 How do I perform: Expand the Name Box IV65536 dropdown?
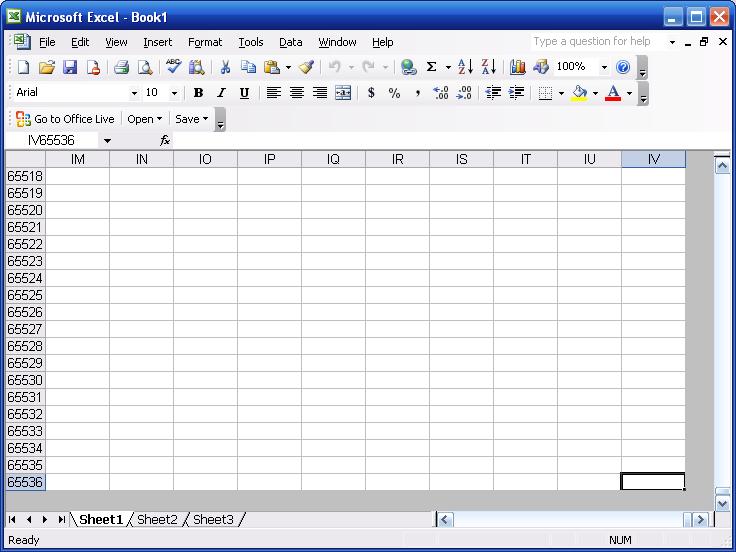(107, 140)
